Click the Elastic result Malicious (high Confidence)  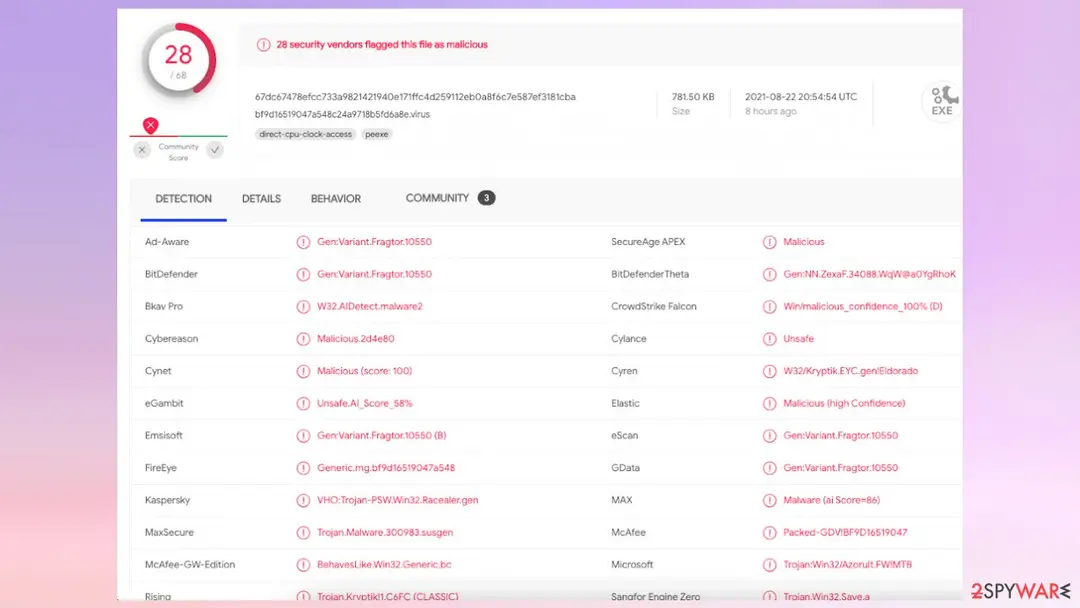844,403
